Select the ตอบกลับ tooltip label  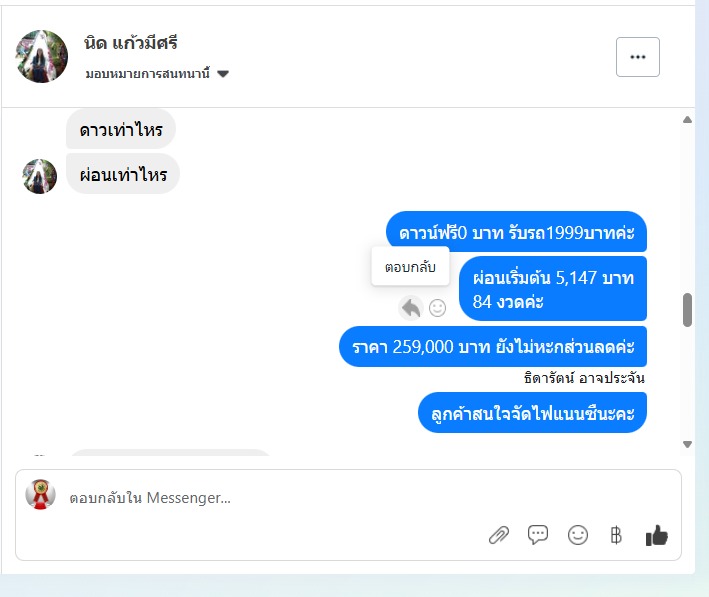pos(410,267)
